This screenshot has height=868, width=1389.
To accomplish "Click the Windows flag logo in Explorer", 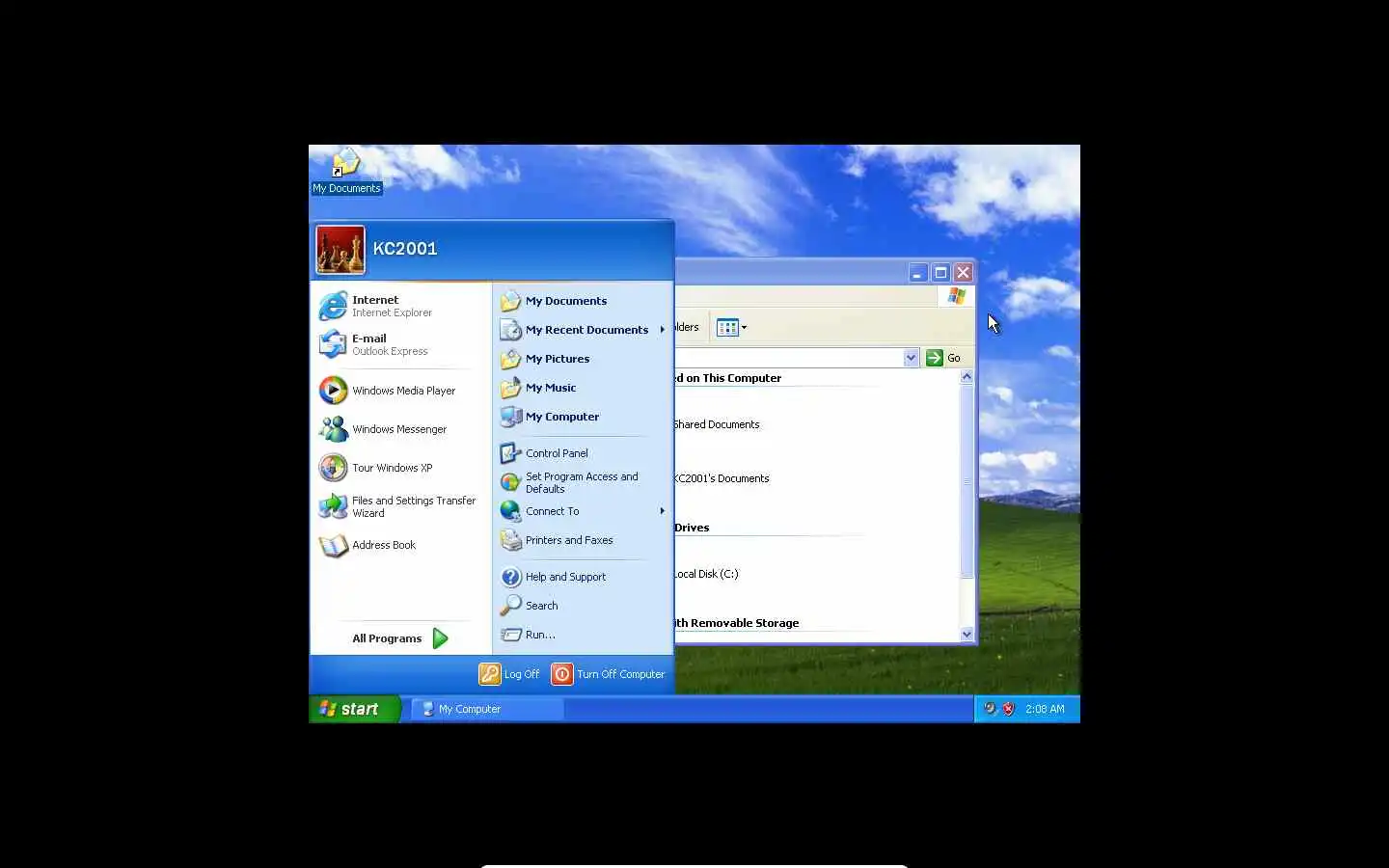I will click(956, 296).
